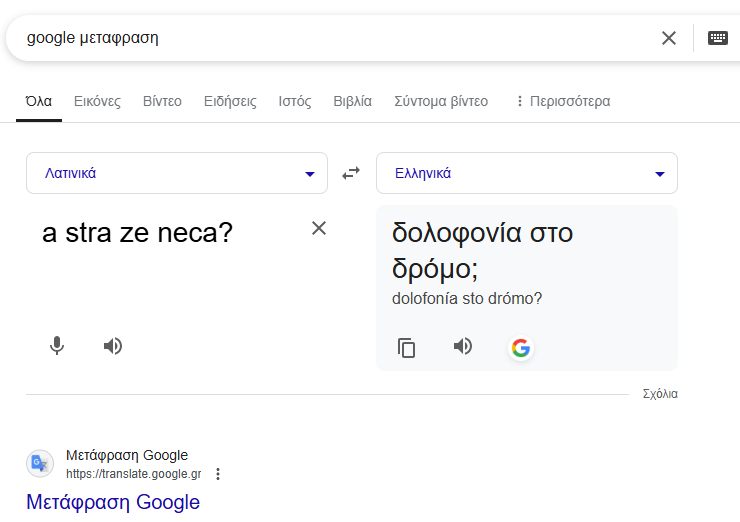Swap source and target languages
Image resolution: width=740 pixels, height=522 pixels.
[x=351, y=173]
